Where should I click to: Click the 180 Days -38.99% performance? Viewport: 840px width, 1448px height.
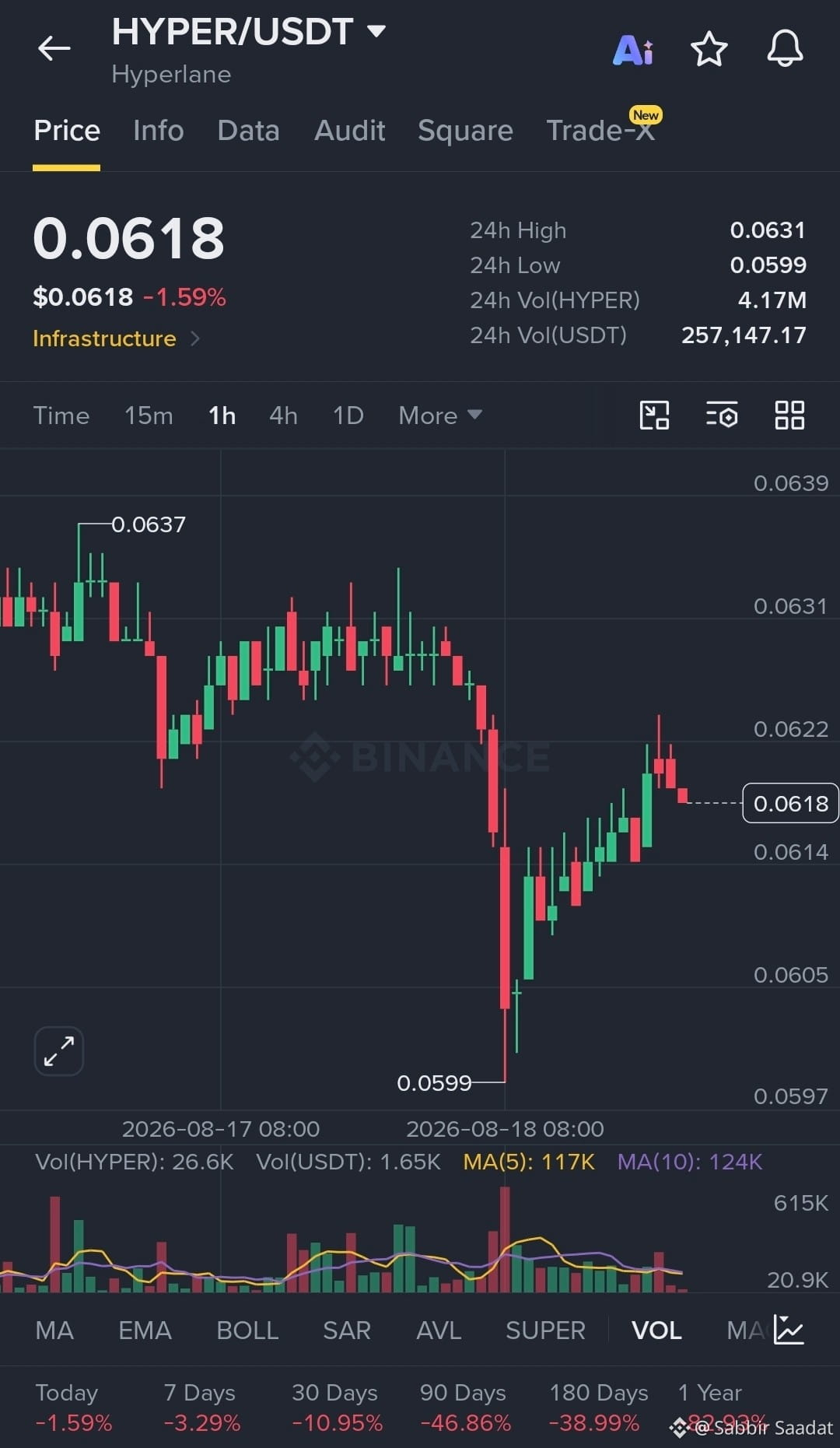click(x=599, y=1408)
